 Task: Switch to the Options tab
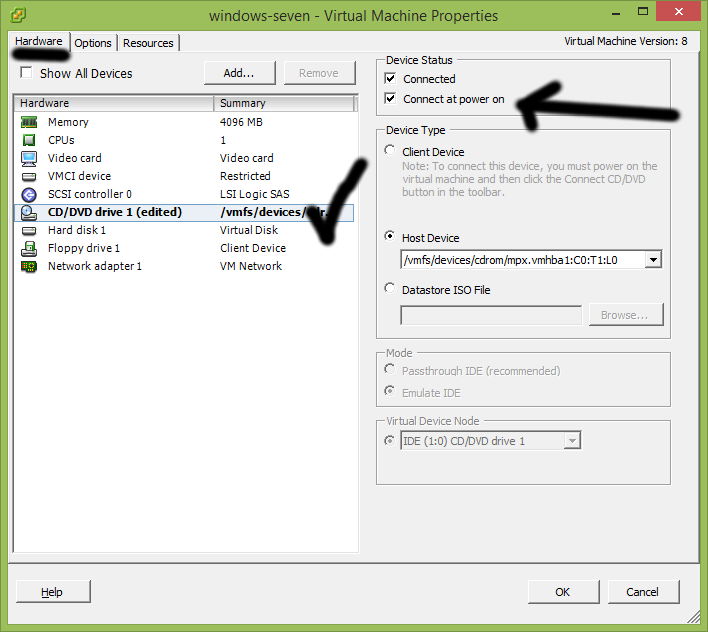click(93, 43)
